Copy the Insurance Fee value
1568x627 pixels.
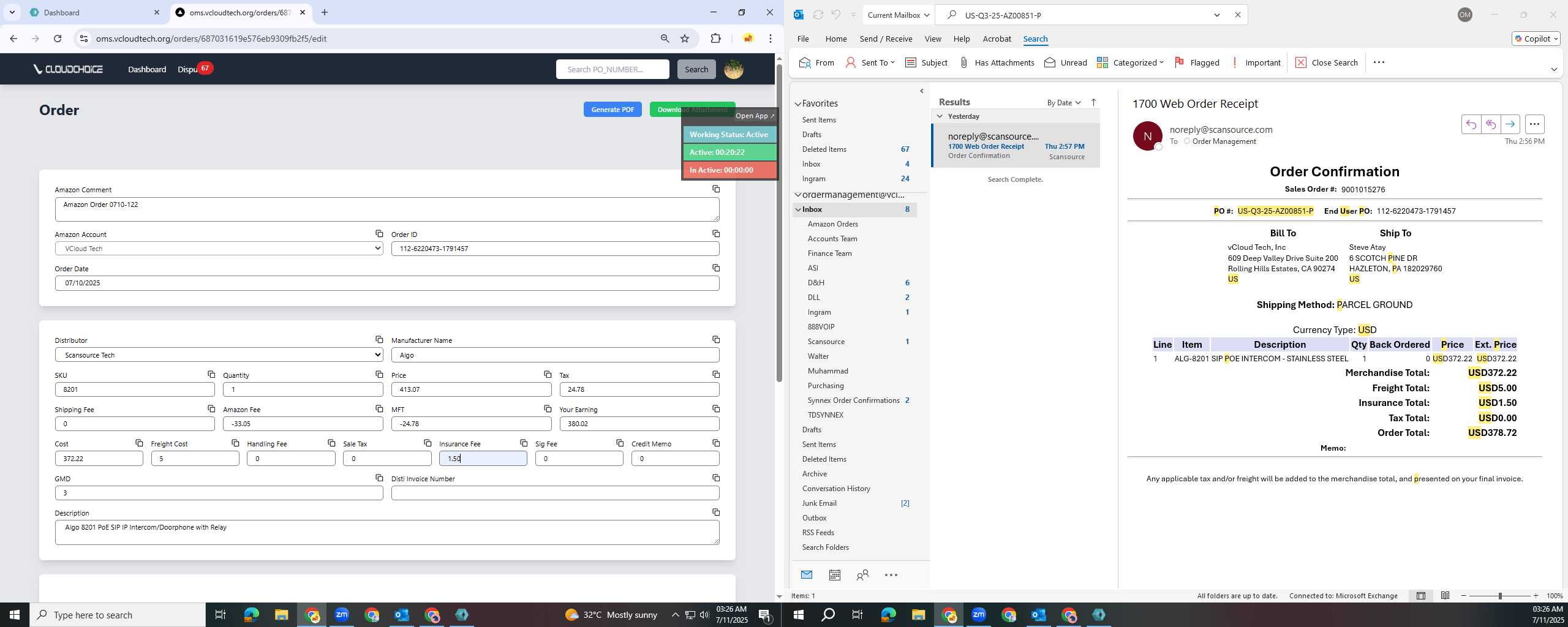click(x=524, y=443)
